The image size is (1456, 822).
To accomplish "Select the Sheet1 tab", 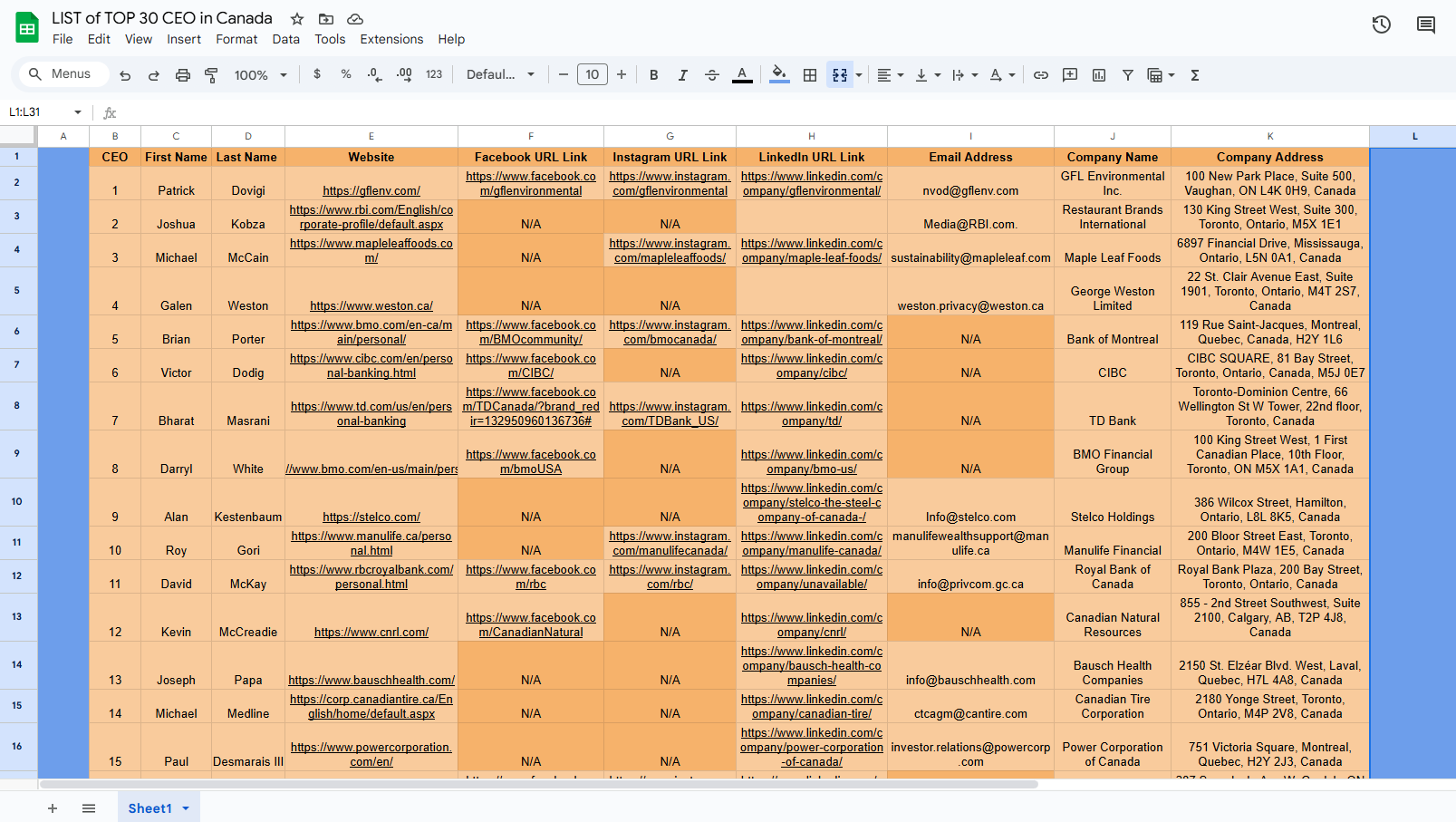I will click(x=158, y=808).
